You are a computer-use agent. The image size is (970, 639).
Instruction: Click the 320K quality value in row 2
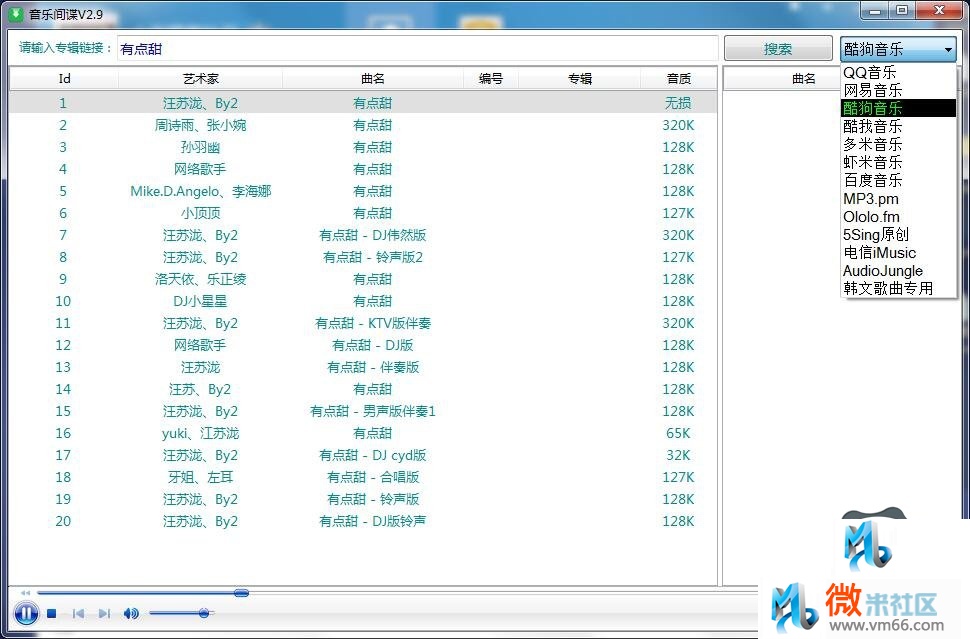(678, 126)
